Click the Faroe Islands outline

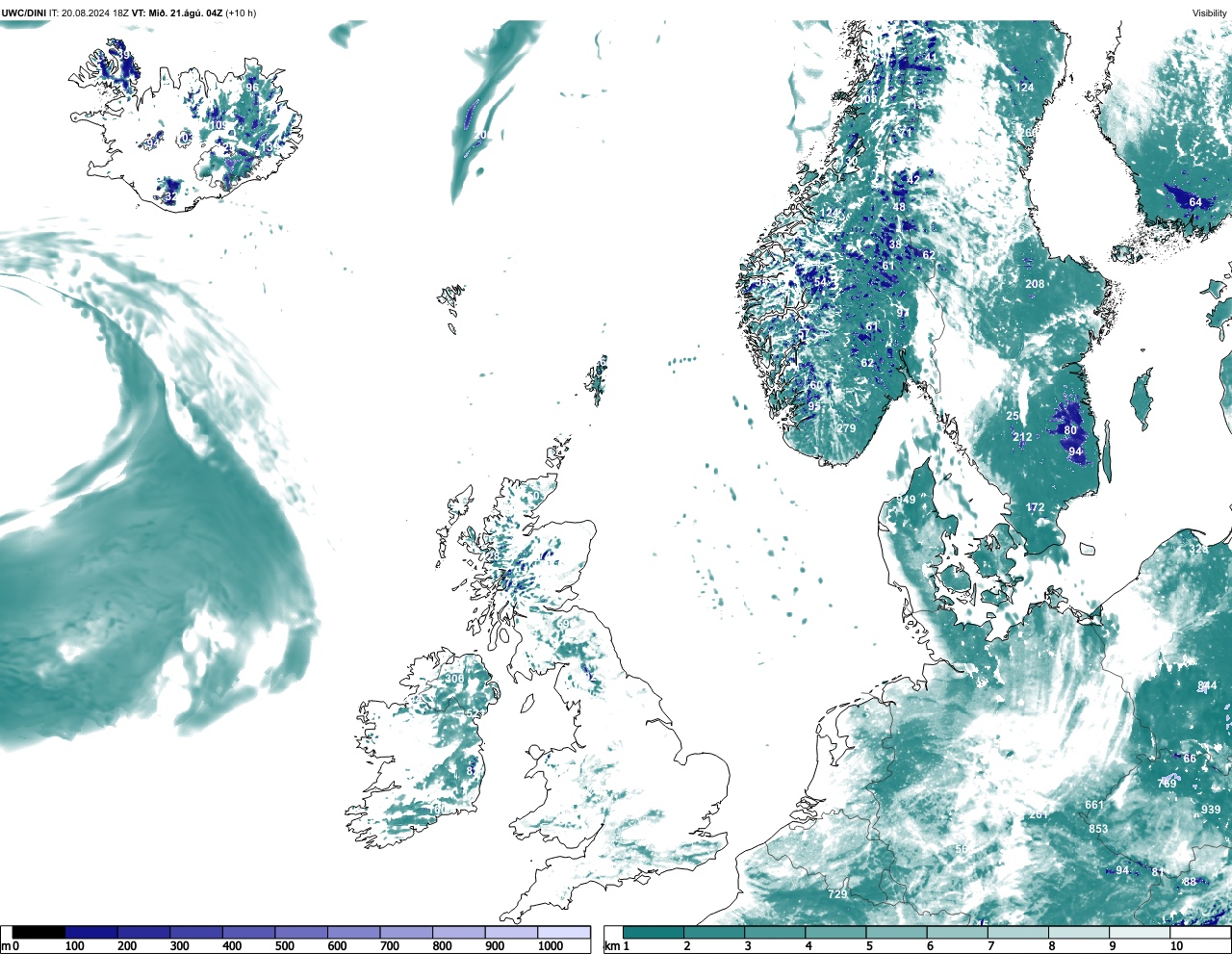451,306
